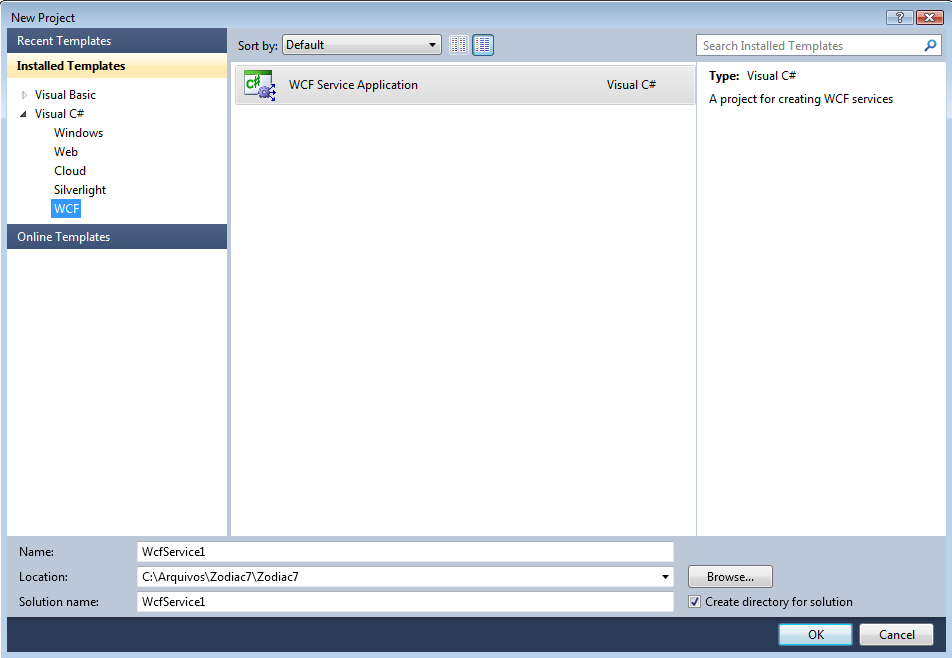The width and height of the screenshot is (952, 658).
Task: Open the Recent Templates section
Action: click(x=117, y=41)
